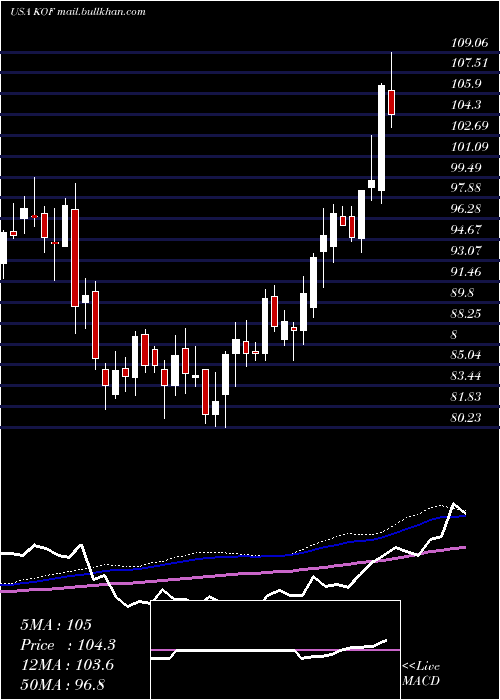Image resolution: width=500 pixels, height=700 pixels.
Task: Click the 96.28 price axis label
Action: click(x=466, y=209)
